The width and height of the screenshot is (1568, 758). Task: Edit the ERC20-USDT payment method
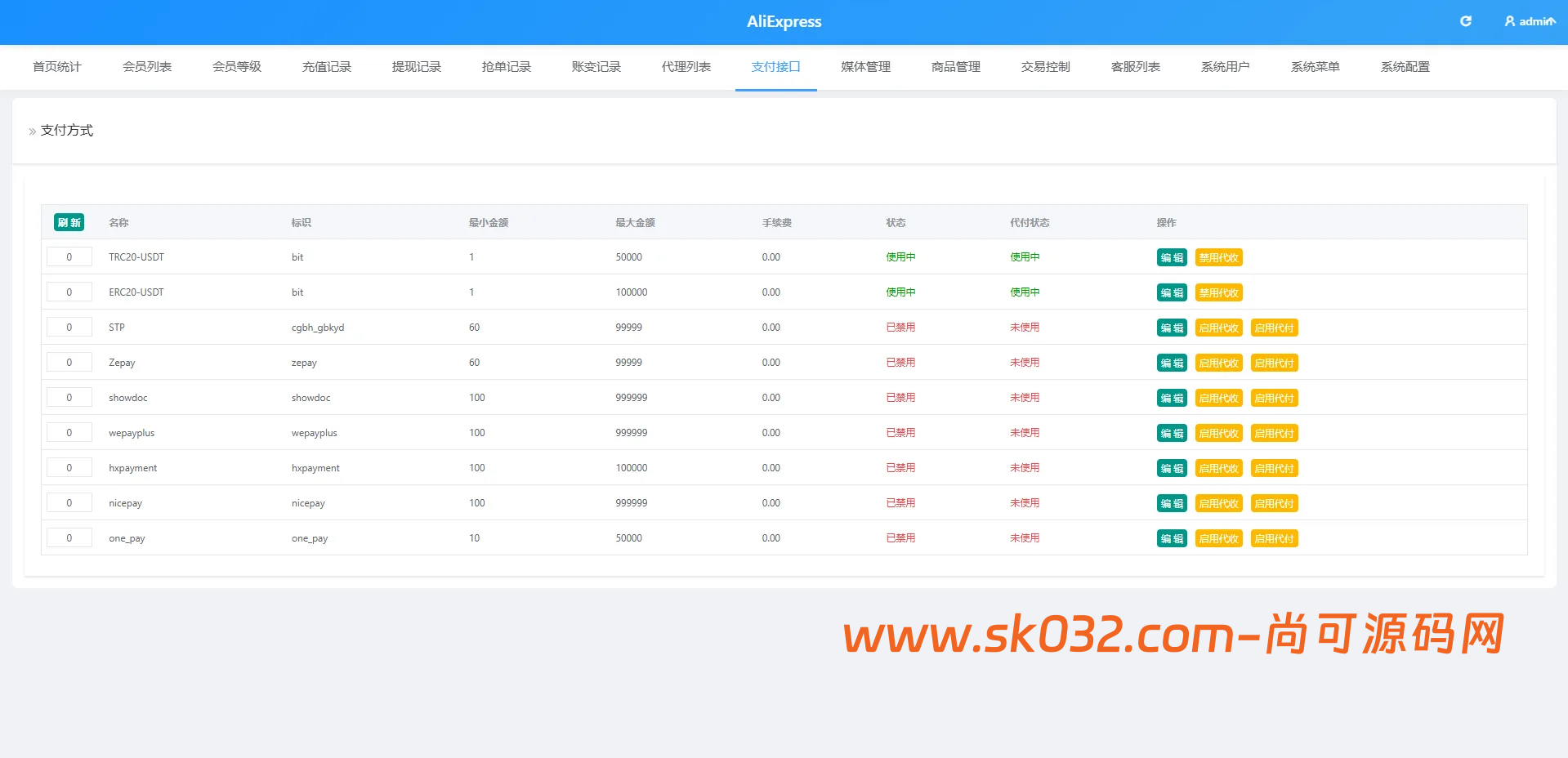point(1172,292)
